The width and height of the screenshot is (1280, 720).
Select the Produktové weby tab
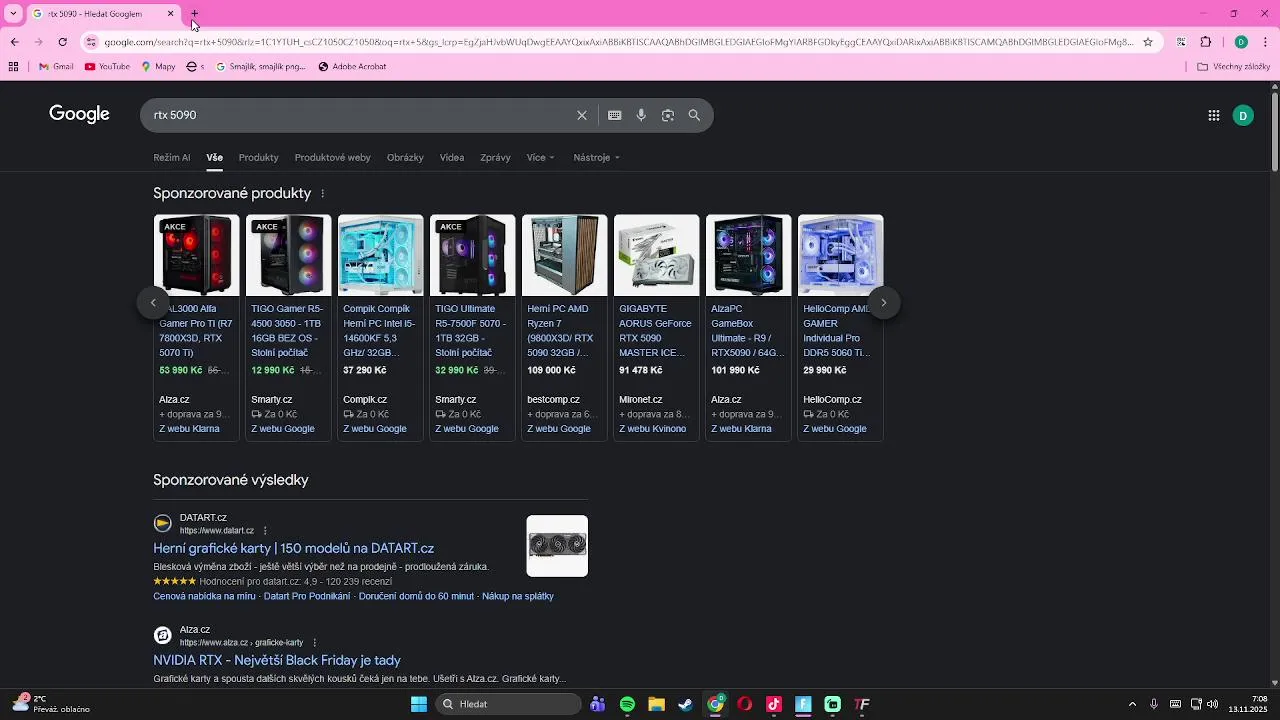332,158
